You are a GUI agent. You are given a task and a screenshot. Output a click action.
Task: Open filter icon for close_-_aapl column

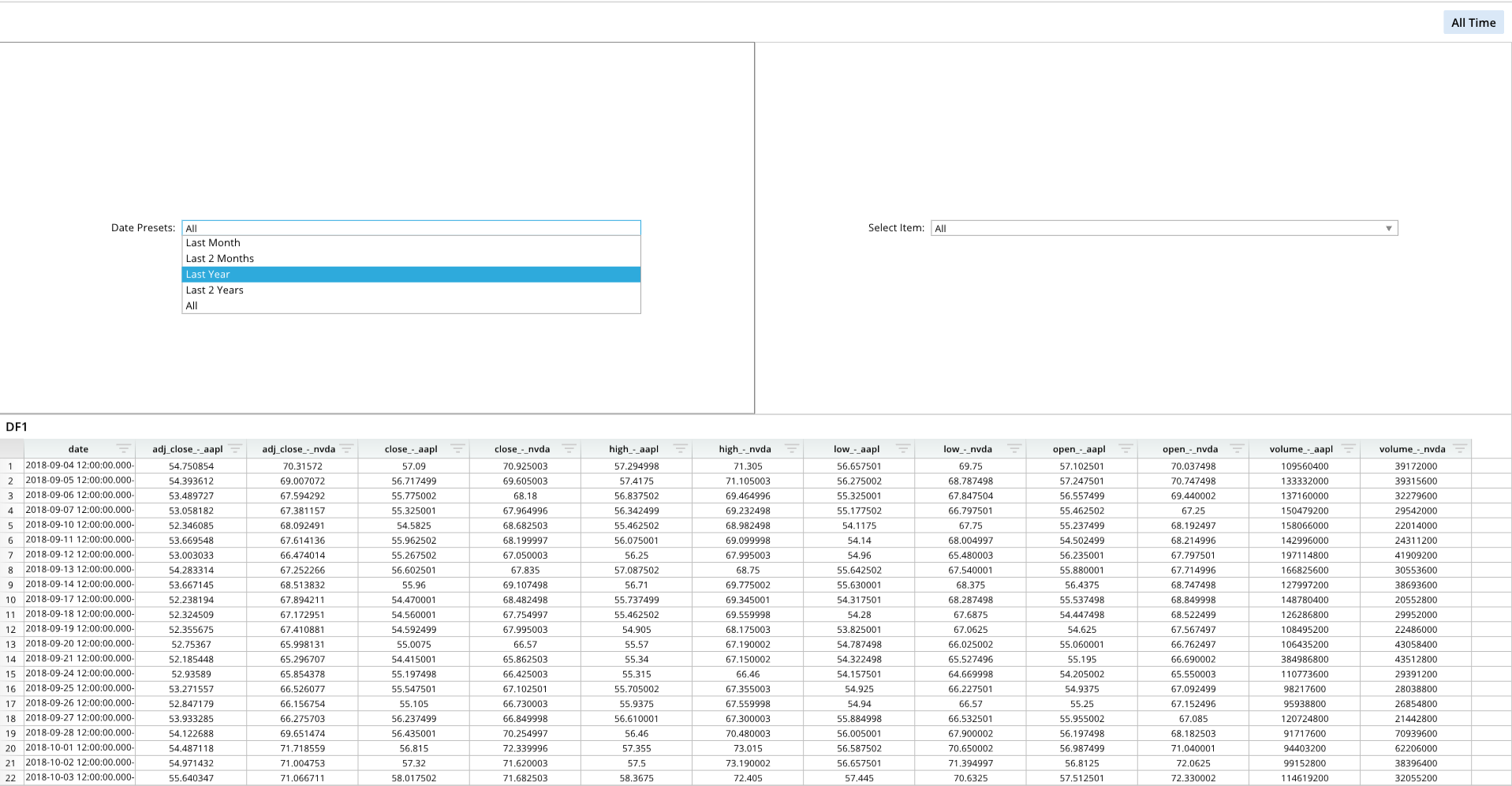coord(457,449)
